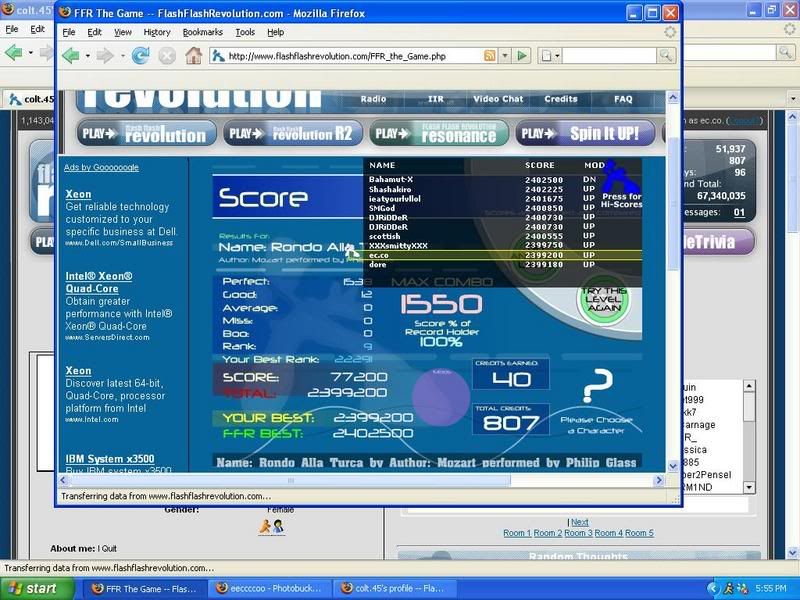Select FFR The Game taskbar button
Viewport: 800px width, 600px height.
[146, 589]
